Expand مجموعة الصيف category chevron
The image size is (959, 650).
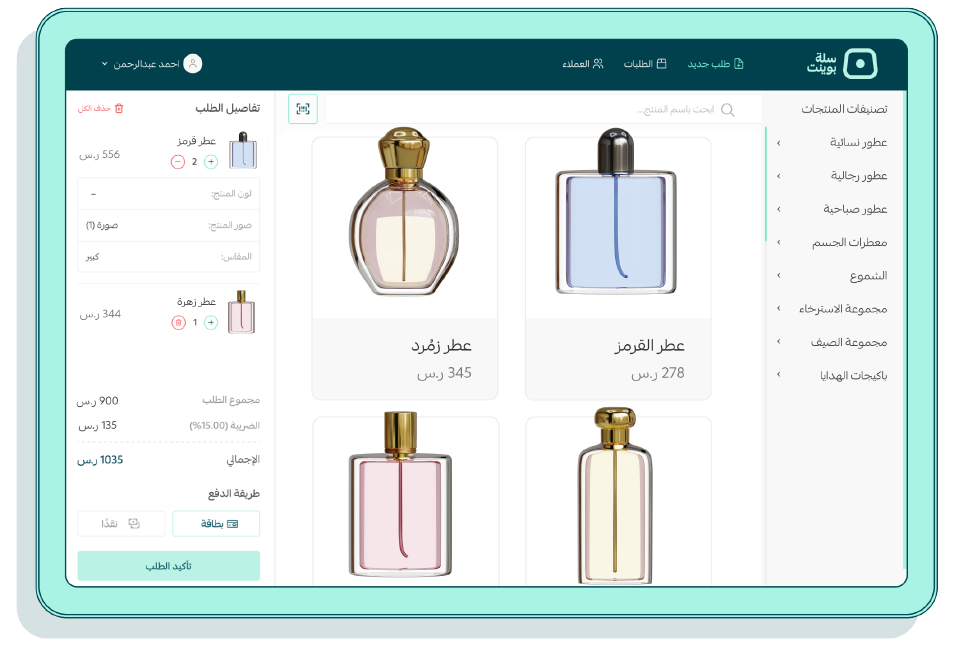(779, 341)
